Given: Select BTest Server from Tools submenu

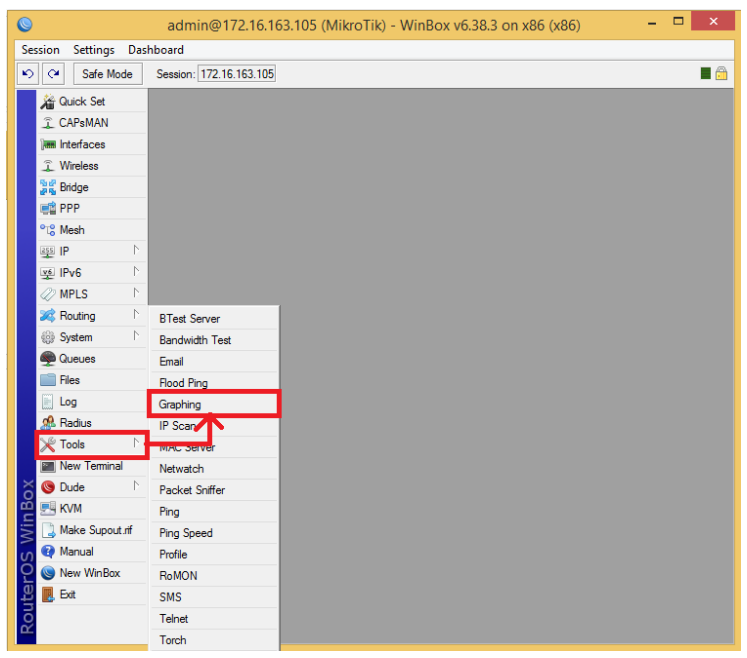Looking at the screenshot, I should [214, 319].
